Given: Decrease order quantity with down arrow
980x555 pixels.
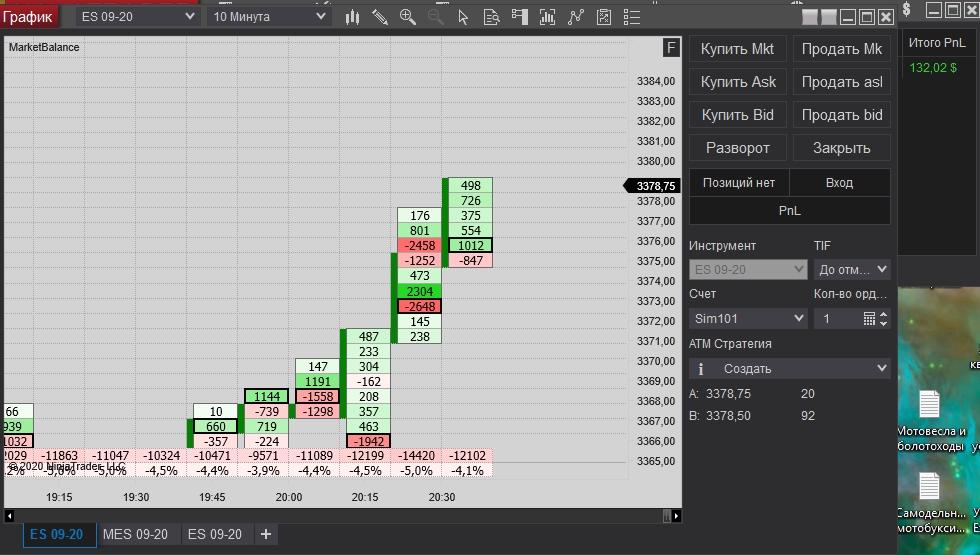Looking at the screenshot, I should pos(883,323).
